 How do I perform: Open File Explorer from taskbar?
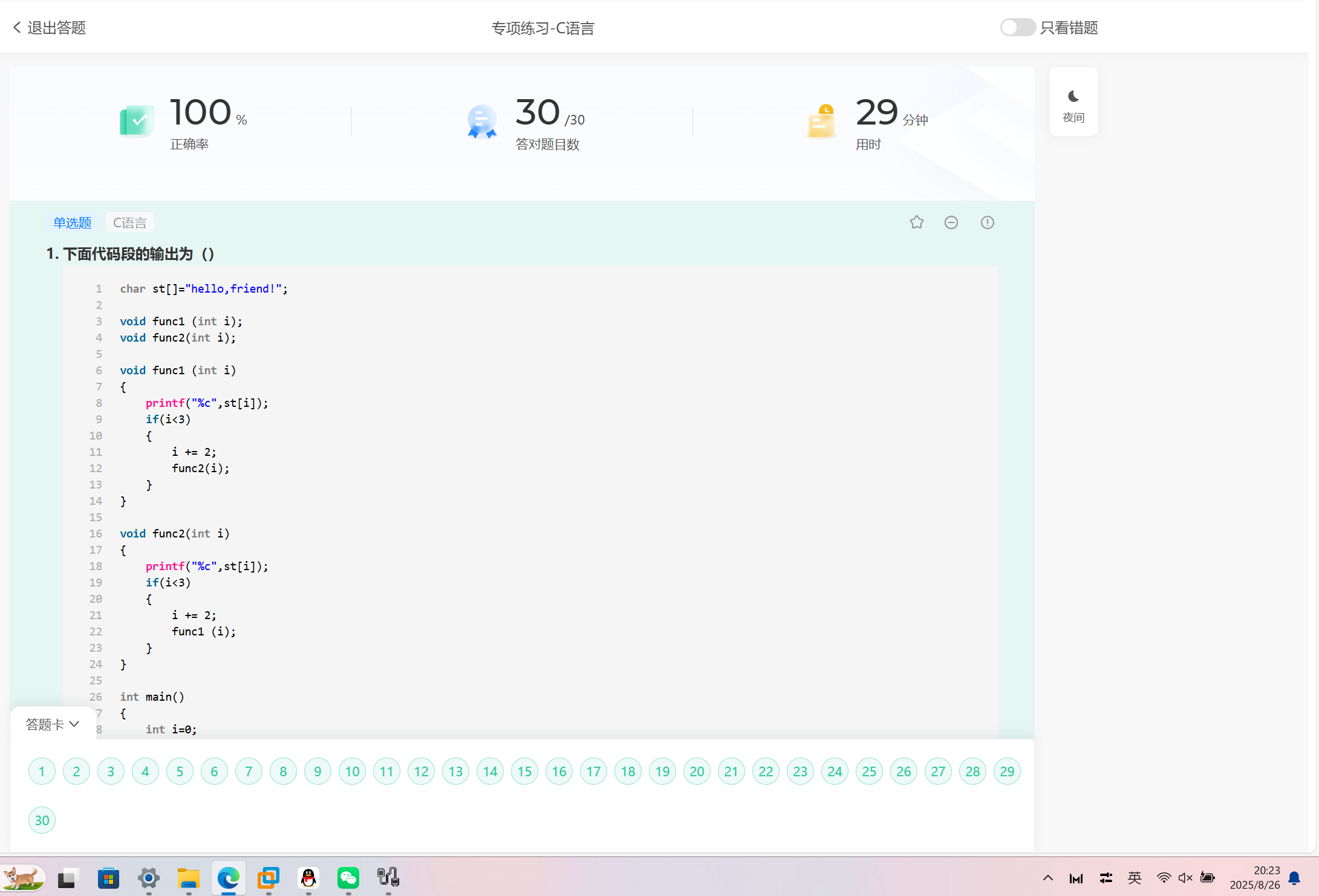[188, 878]
